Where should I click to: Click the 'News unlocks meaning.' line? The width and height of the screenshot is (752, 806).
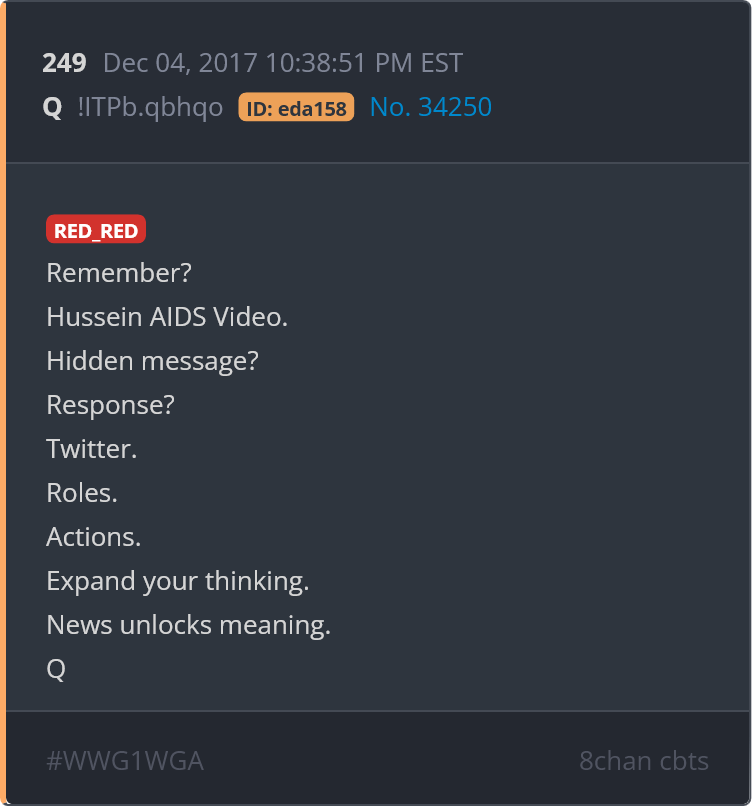pyautogui.click(x=189, y=625)
